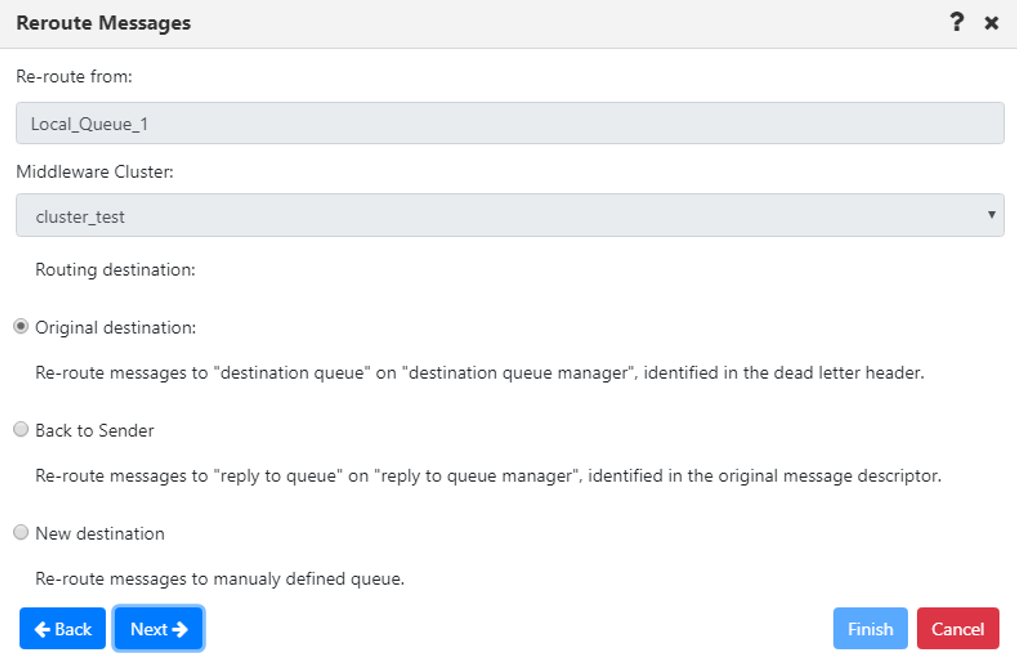Click the X icon to dismiss the dialog

click(991, 22)
